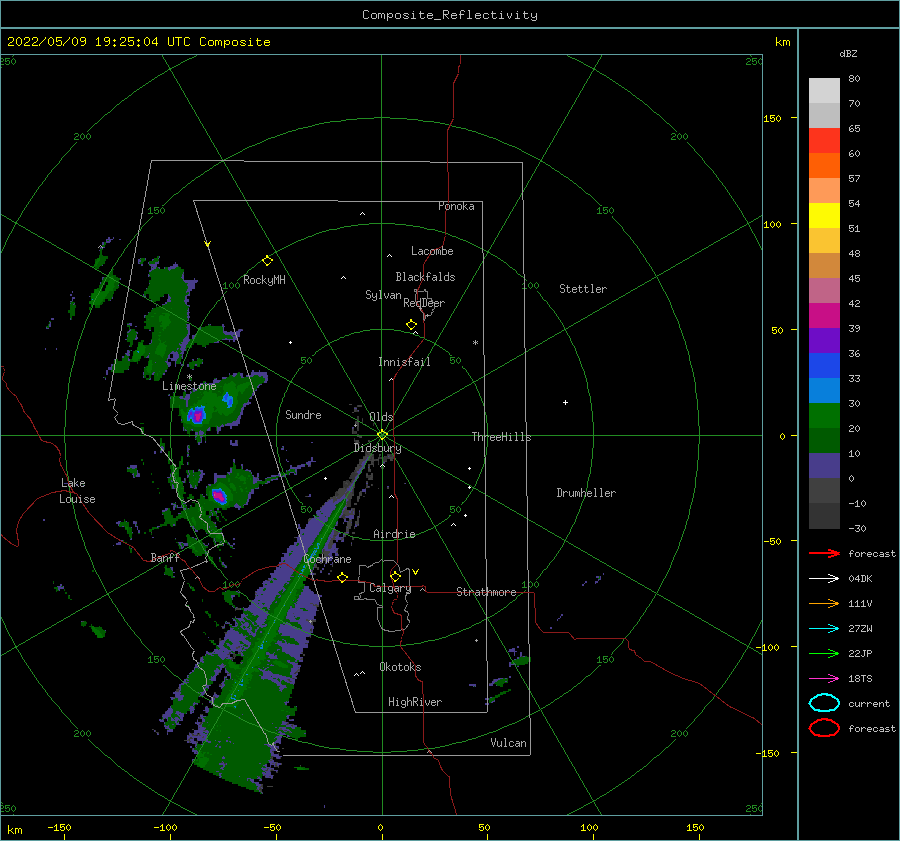Viewport: 900px width, 841px height.
Task: Click the Stettler label
Action: click(x=583, y=289)
